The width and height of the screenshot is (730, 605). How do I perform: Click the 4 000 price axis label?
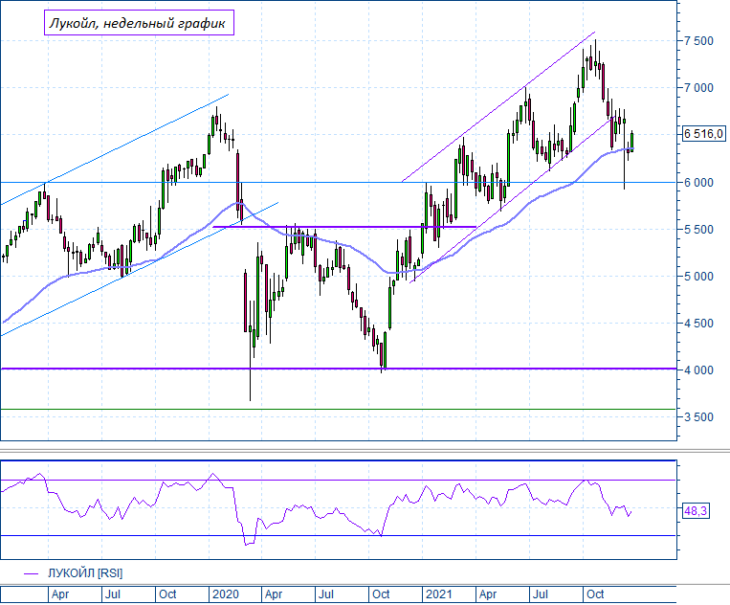pyautogui.click(x=698, y=370)
